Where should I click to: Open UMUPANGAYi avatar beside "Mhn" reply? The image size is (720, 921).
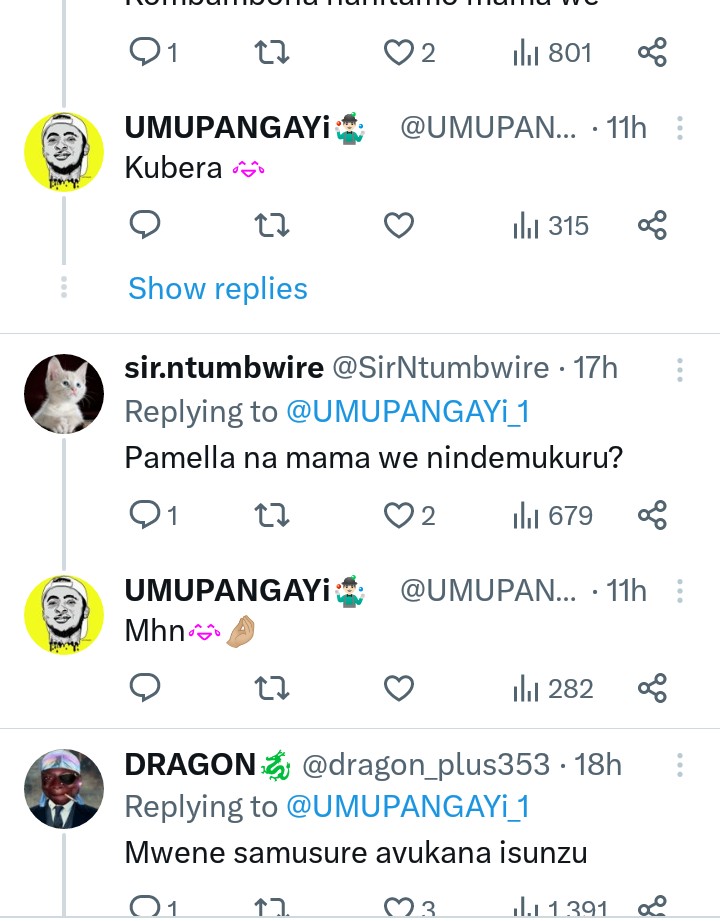click(64, 615)
